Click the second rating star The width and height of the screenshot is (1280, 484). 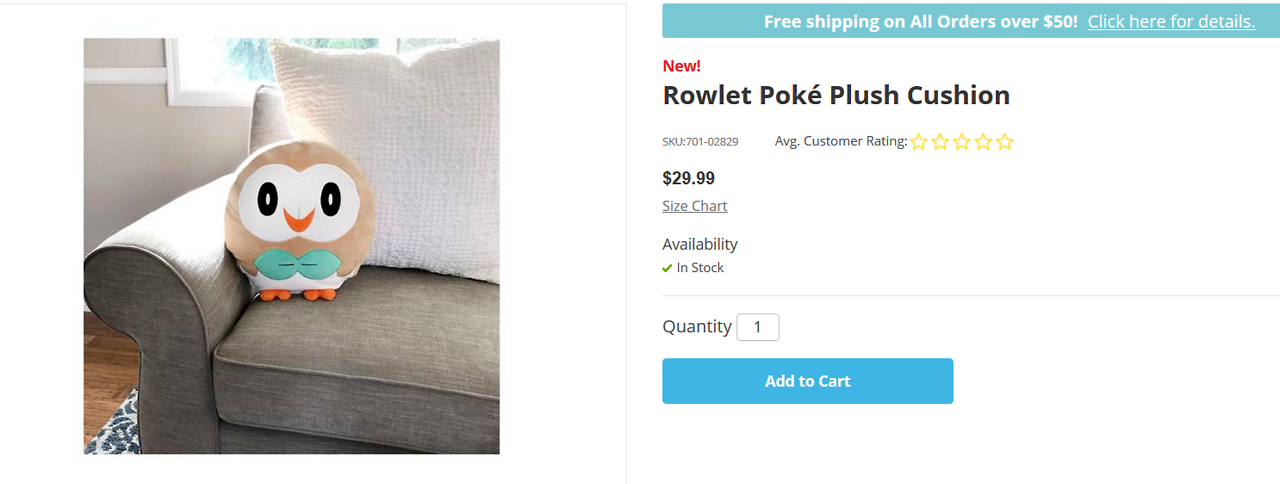point(940,142)
